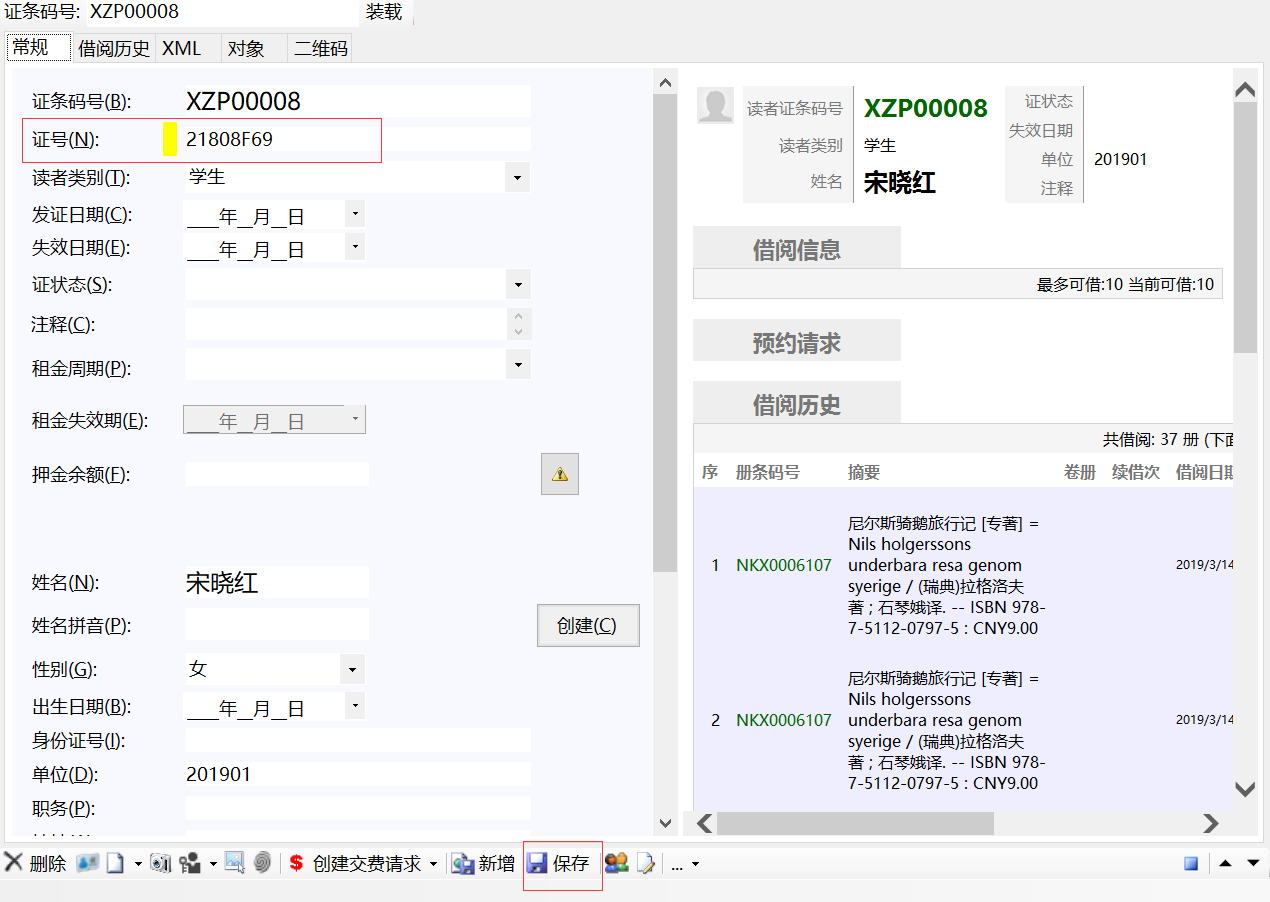Click the 新增 save-as-new icon

463,864
